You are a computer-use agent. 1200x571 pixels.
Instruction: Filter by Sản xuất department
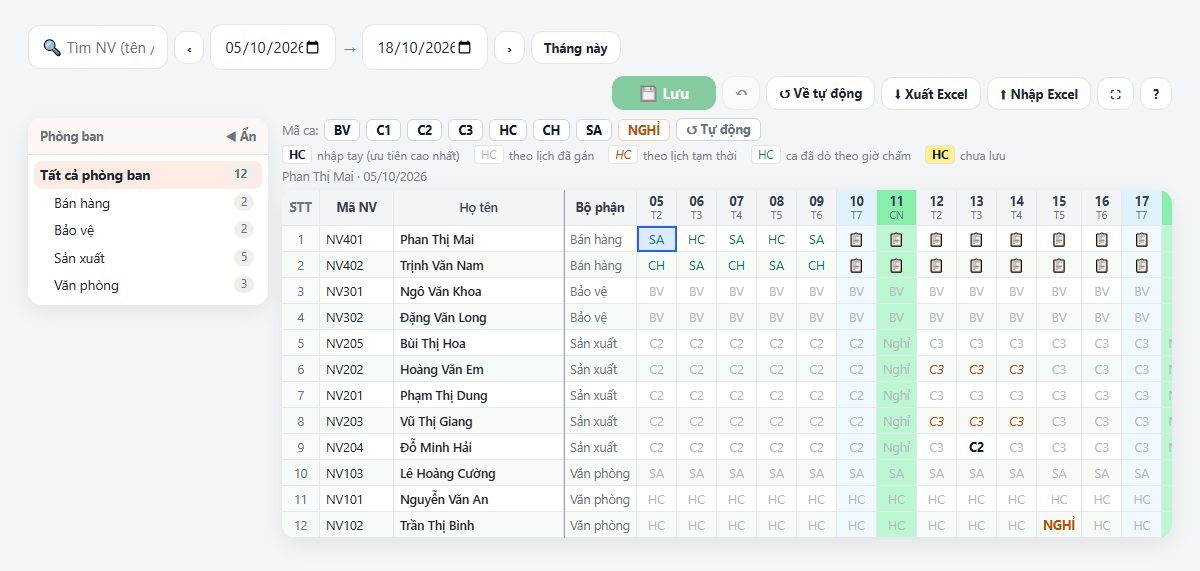click(148, 258)
